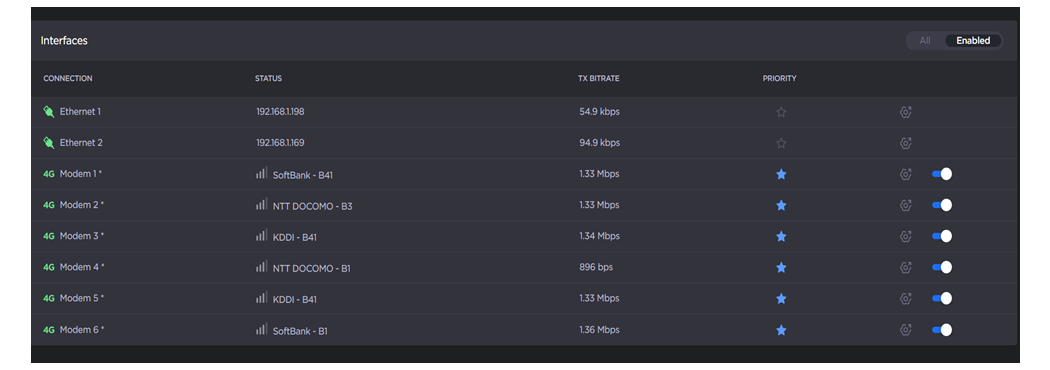This screenshot has width=1050, height=370.
Task: Open settings gear for Modem 1
Action: point(906,175)
